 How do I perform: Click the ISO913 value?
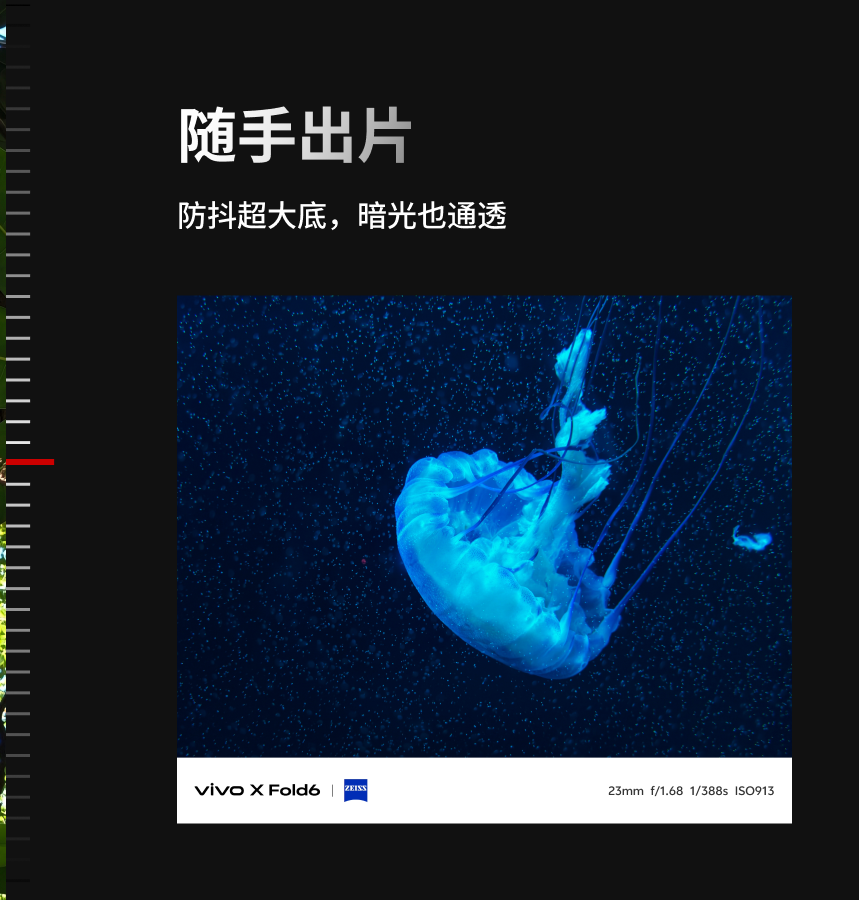pyautogui.click(x=755, y=791)
